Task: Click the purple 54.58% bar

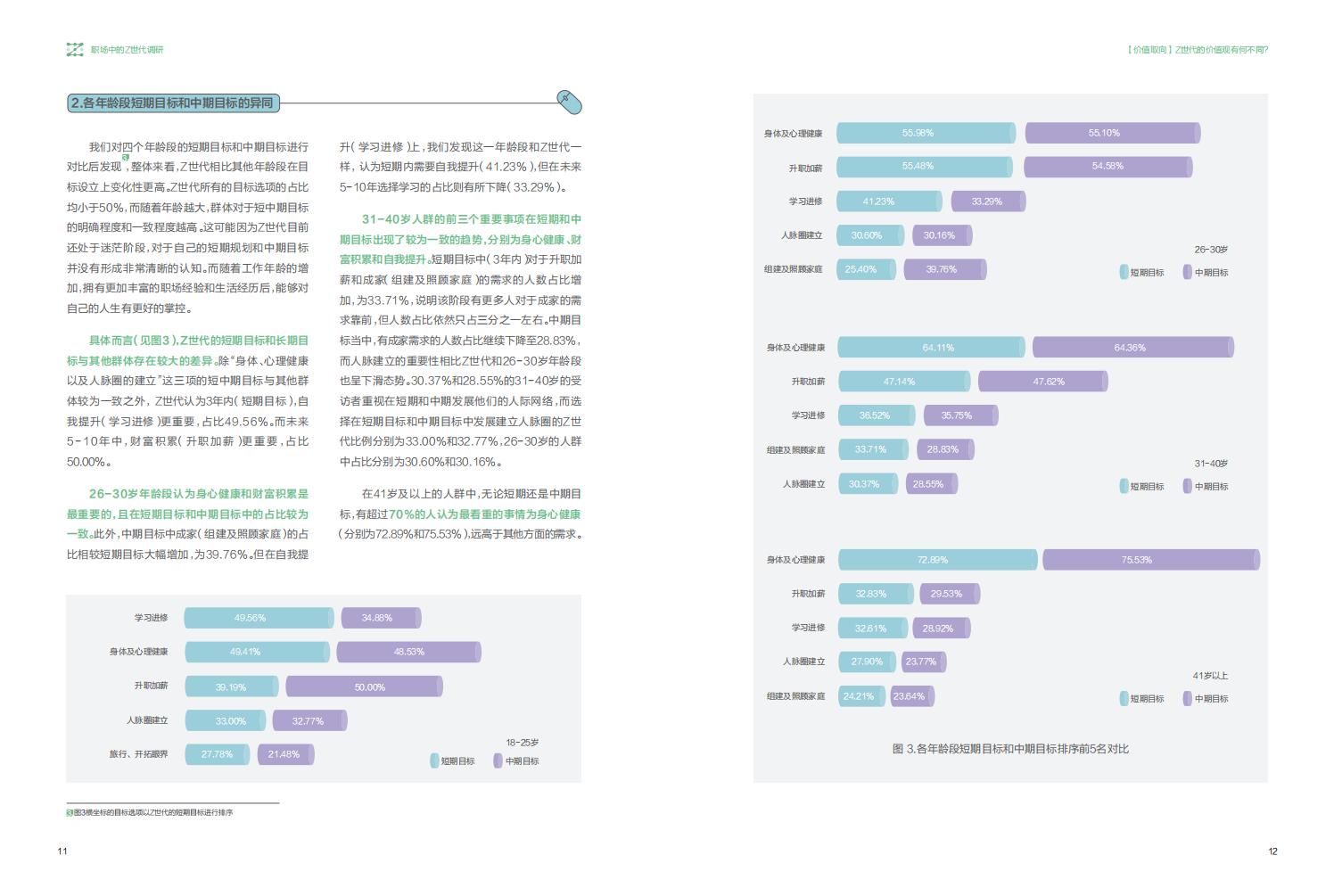Action: 1108,167
